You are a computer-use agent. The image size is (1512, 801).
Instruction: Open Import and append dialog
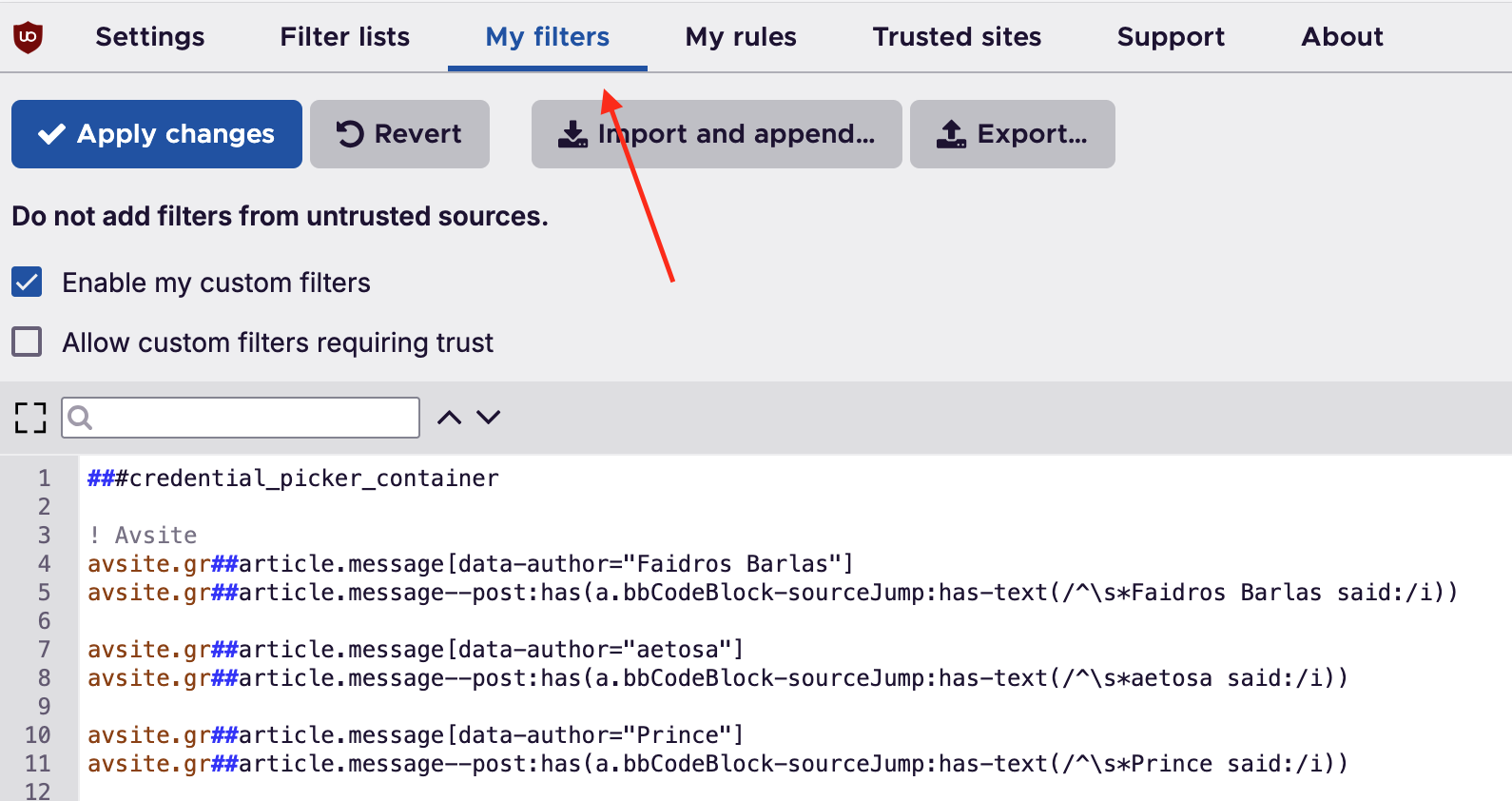click(716, 134)
